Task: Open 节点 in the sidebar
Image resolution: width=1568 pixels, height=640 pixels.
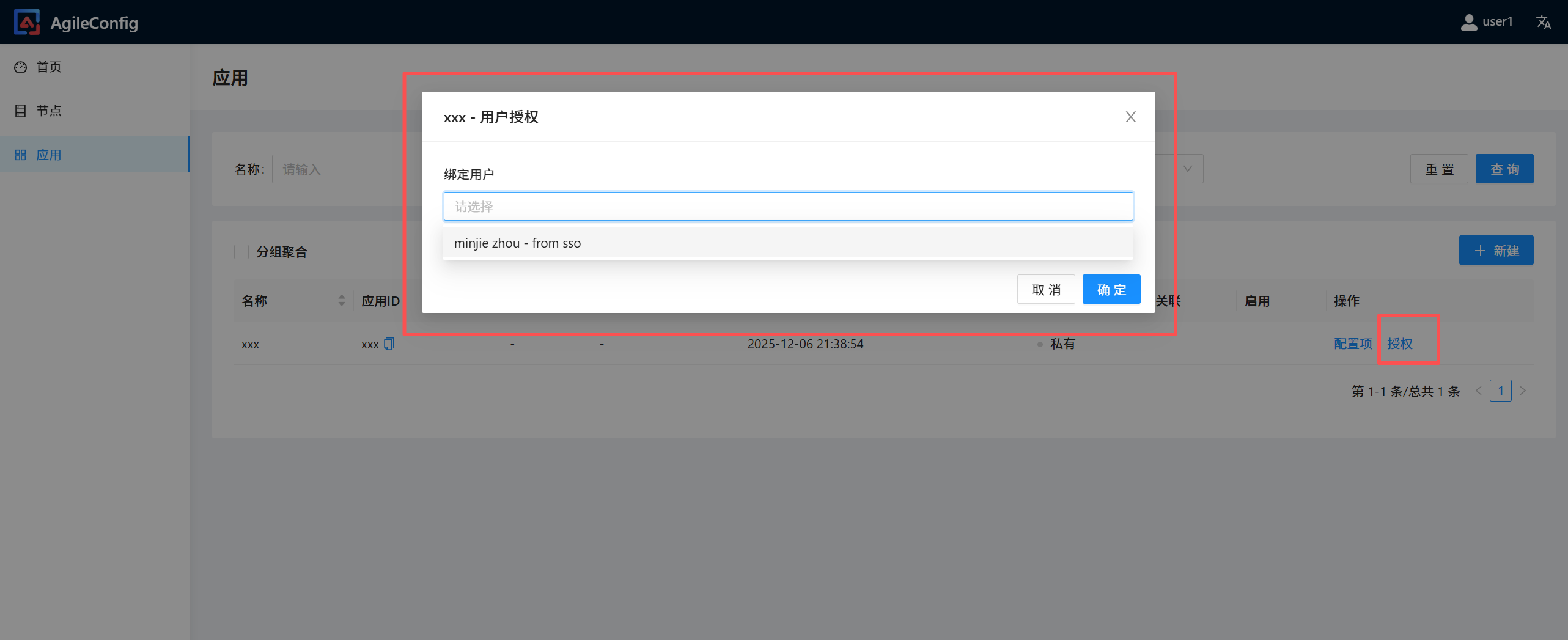Action: tap(49, 111)
